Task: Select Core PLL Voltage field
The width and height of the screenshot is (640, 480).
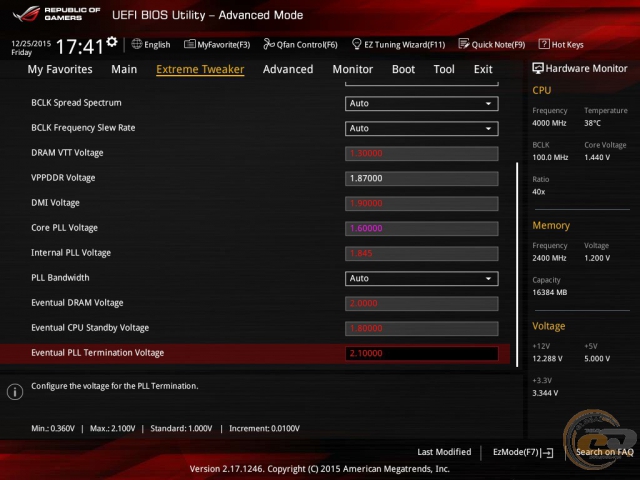Action: (422, 228)
